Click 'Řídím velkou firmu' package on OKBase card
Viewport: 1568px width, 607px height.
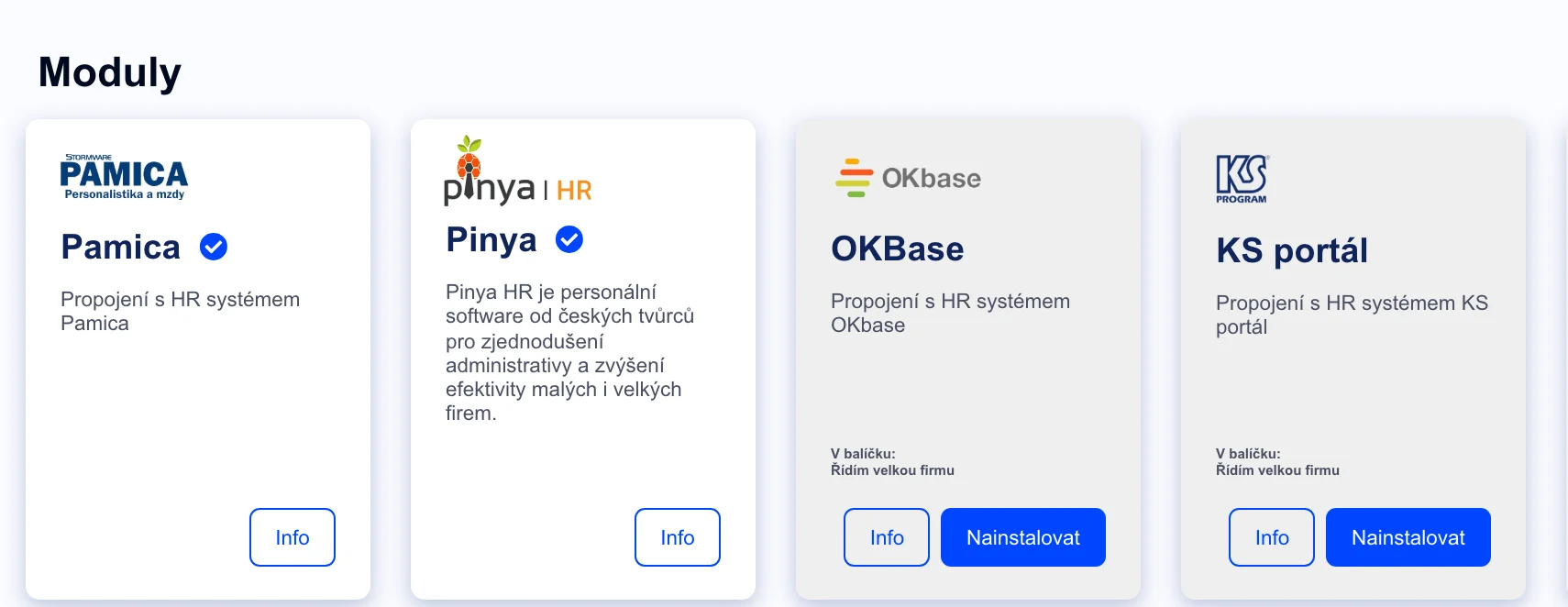click(892, 469)
